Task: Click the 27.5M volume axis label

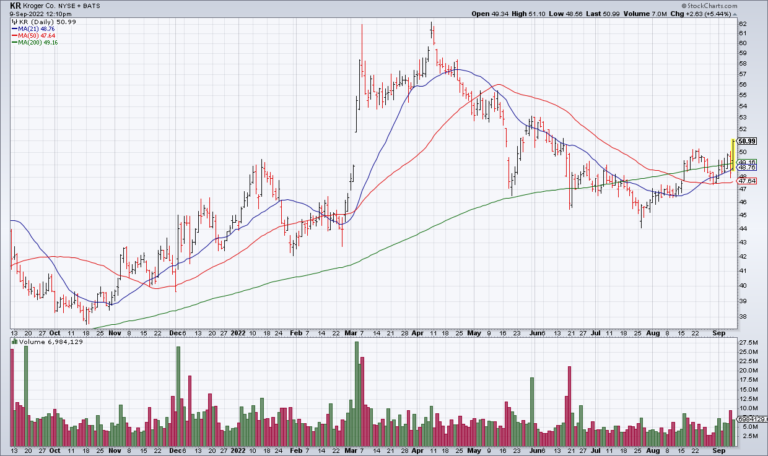Action: (x=747, y=342)
